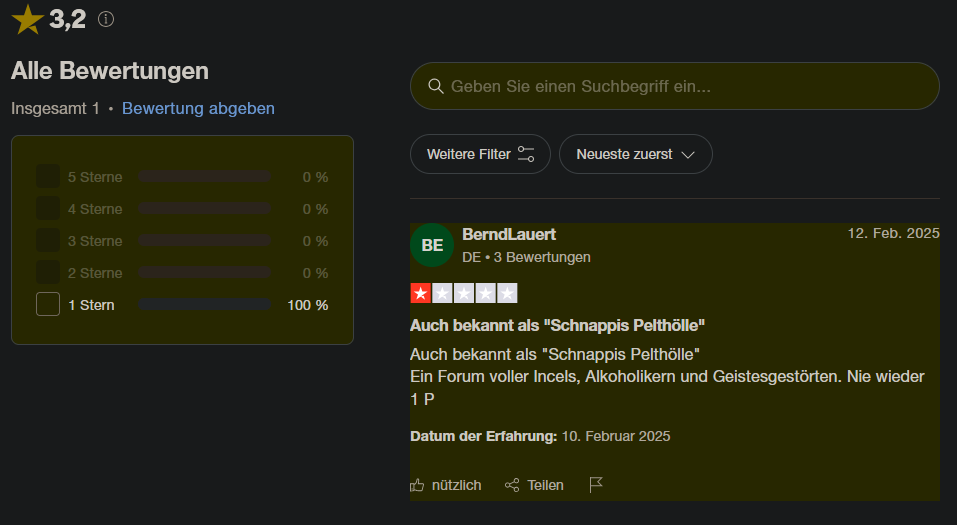Check the 5 Sterne filter checkbox
Viewport: 957px width, 525px height.
(x=48, y=176)
